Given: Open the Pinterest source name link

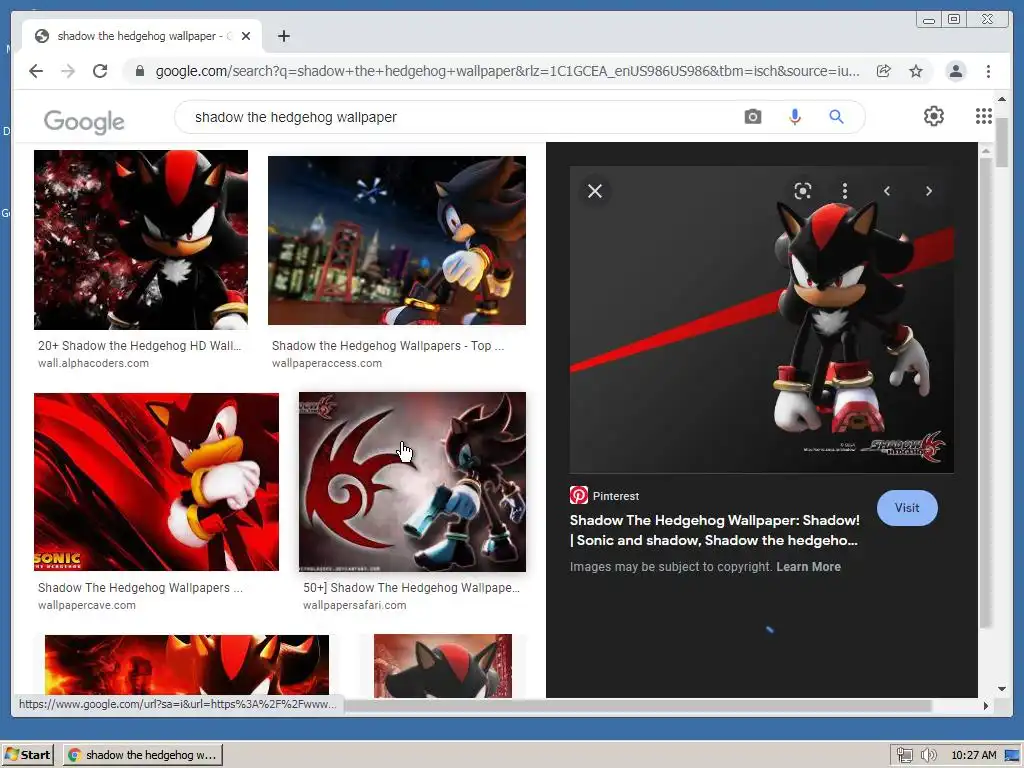Looking at the screenshot, I should pos(616,496).
